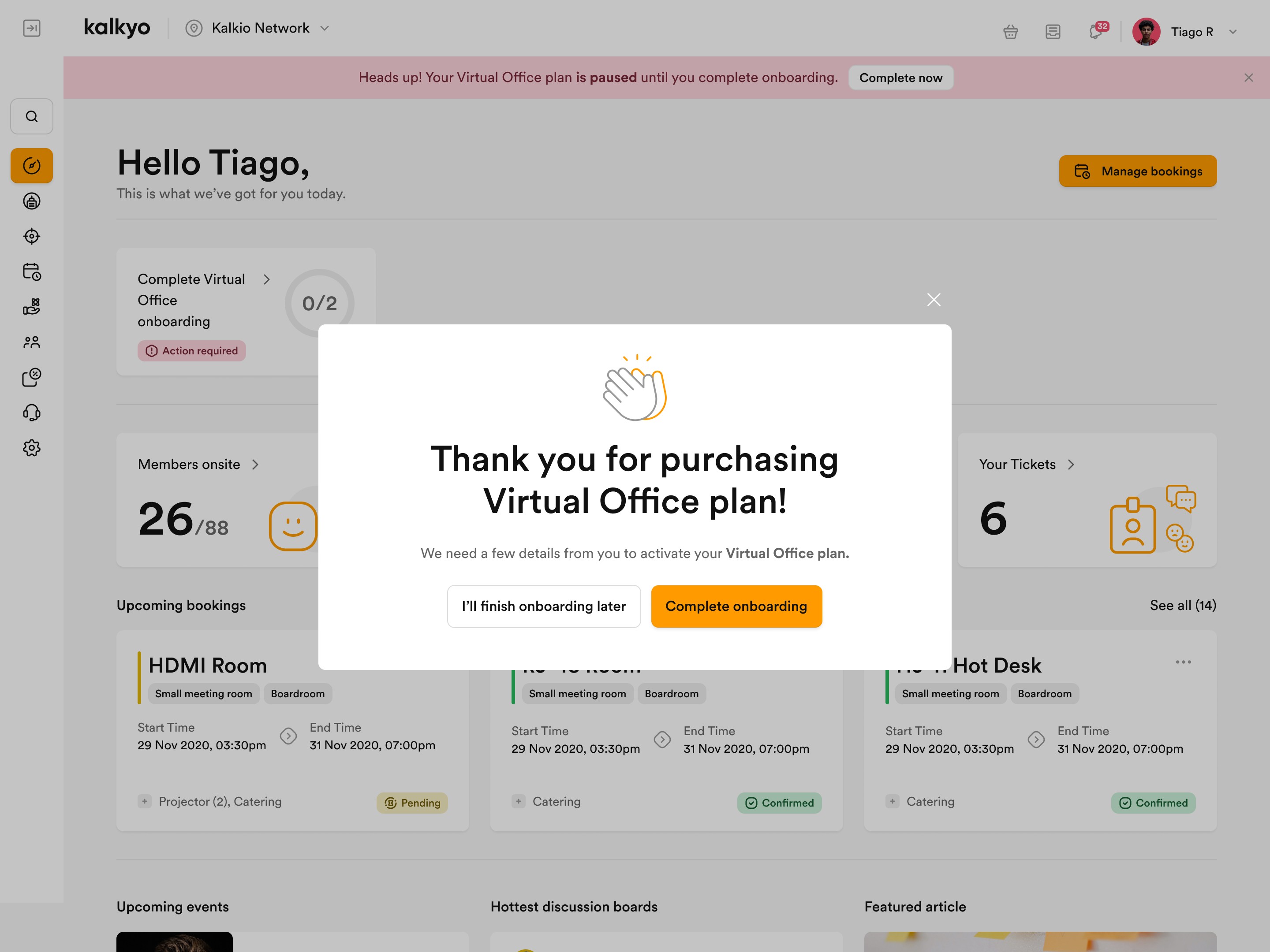This screenshot has width=1270, height=952.
Task: Close the thank you dialog
Action: point(934,300)
